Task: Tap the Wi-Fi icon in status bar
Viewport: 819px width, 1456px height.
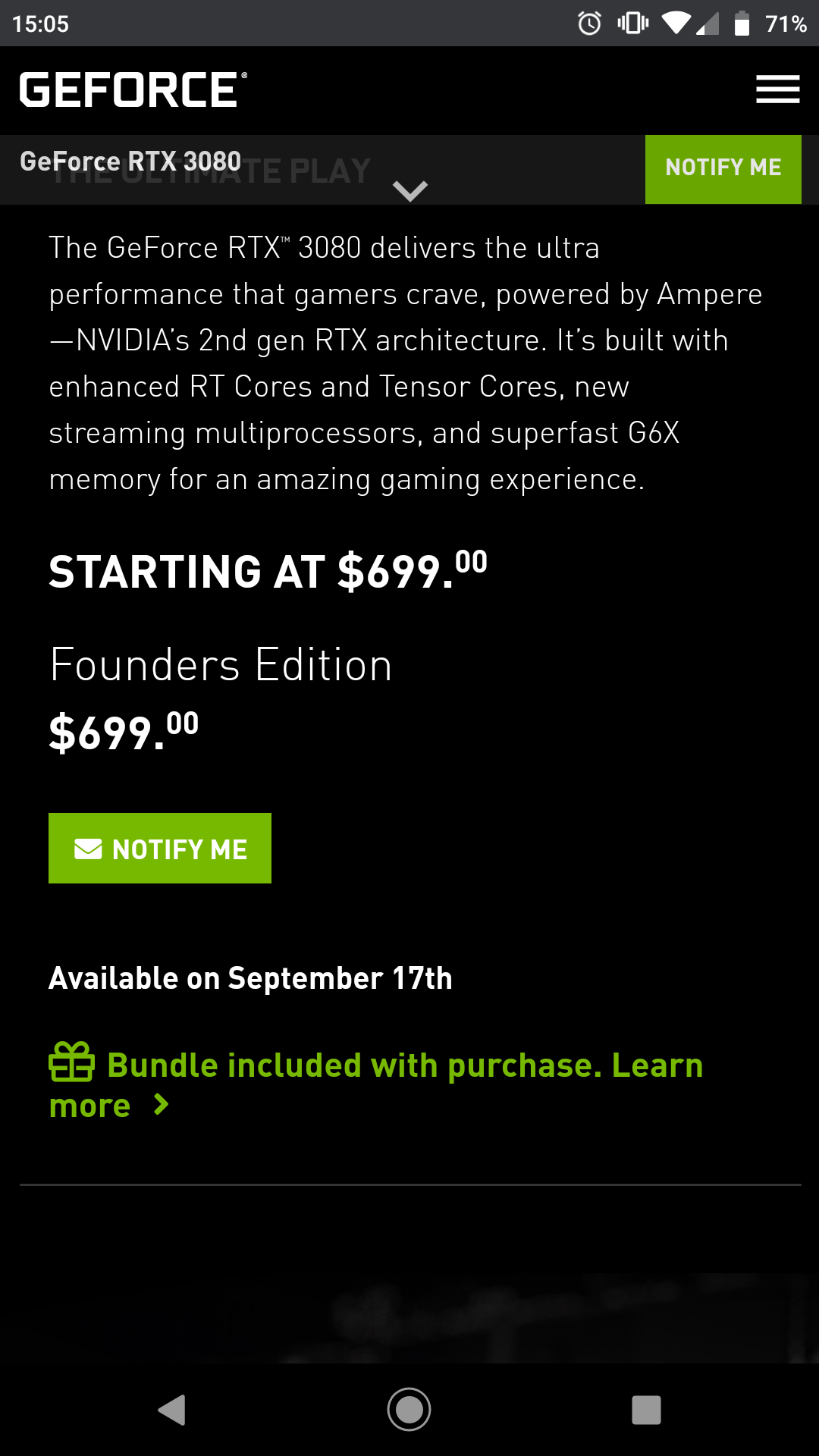Action: point(677,24)
